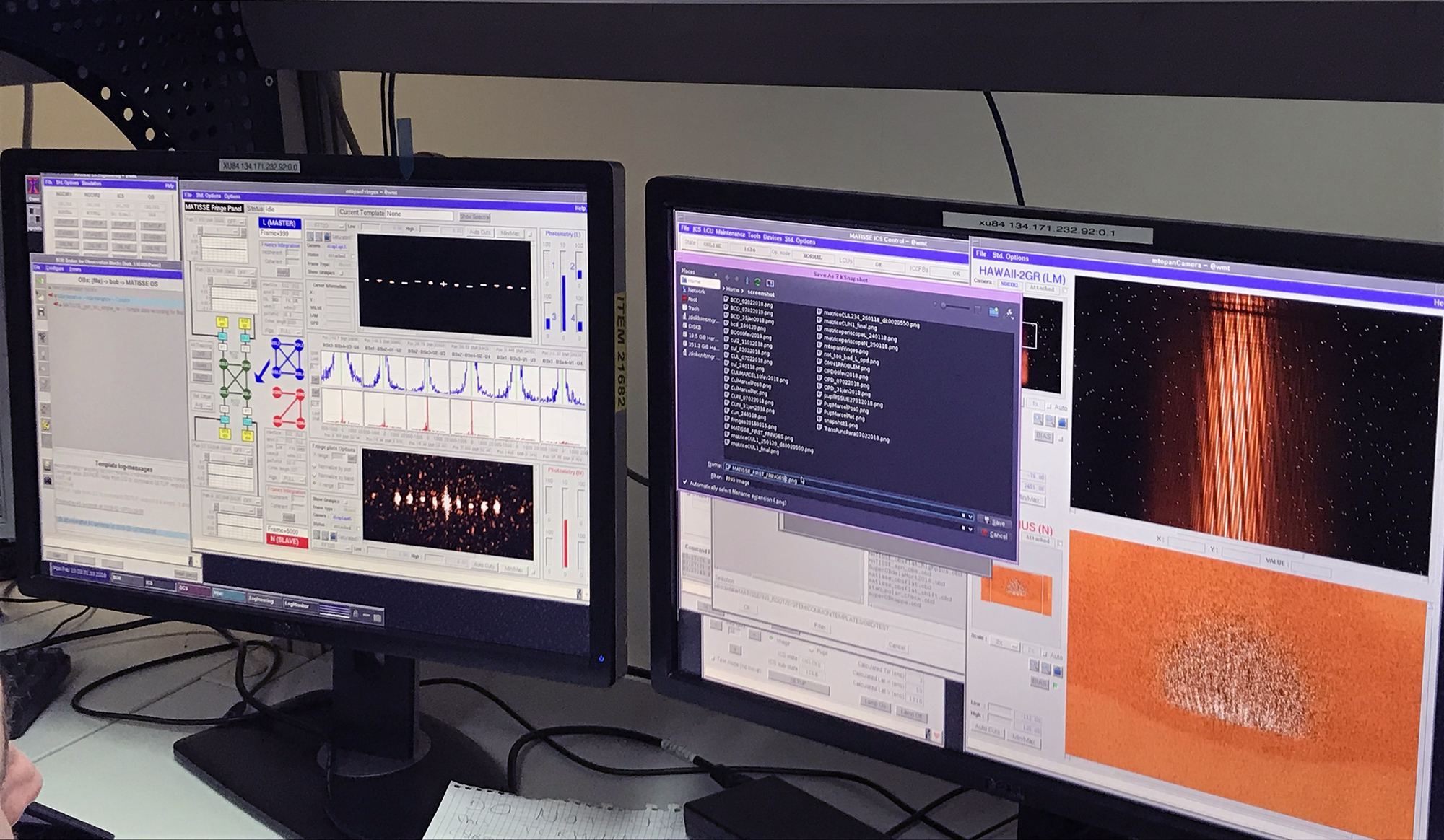Select file MATISSE_FIRST_FRINGES.png in list
The height and width of the screenshot is (840, 1444).
point(759,433)
